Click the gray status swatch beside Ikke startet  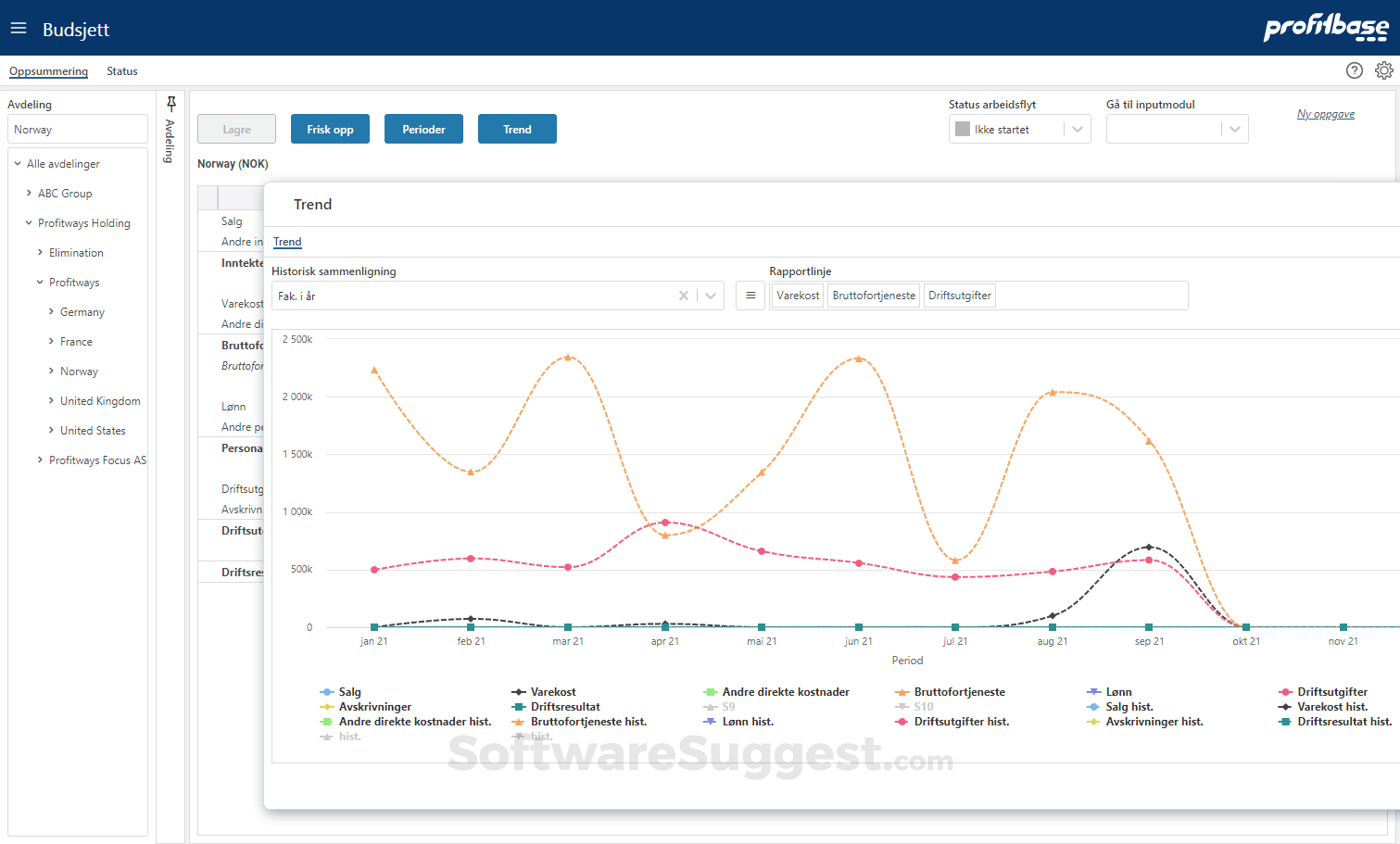[962, 129]
